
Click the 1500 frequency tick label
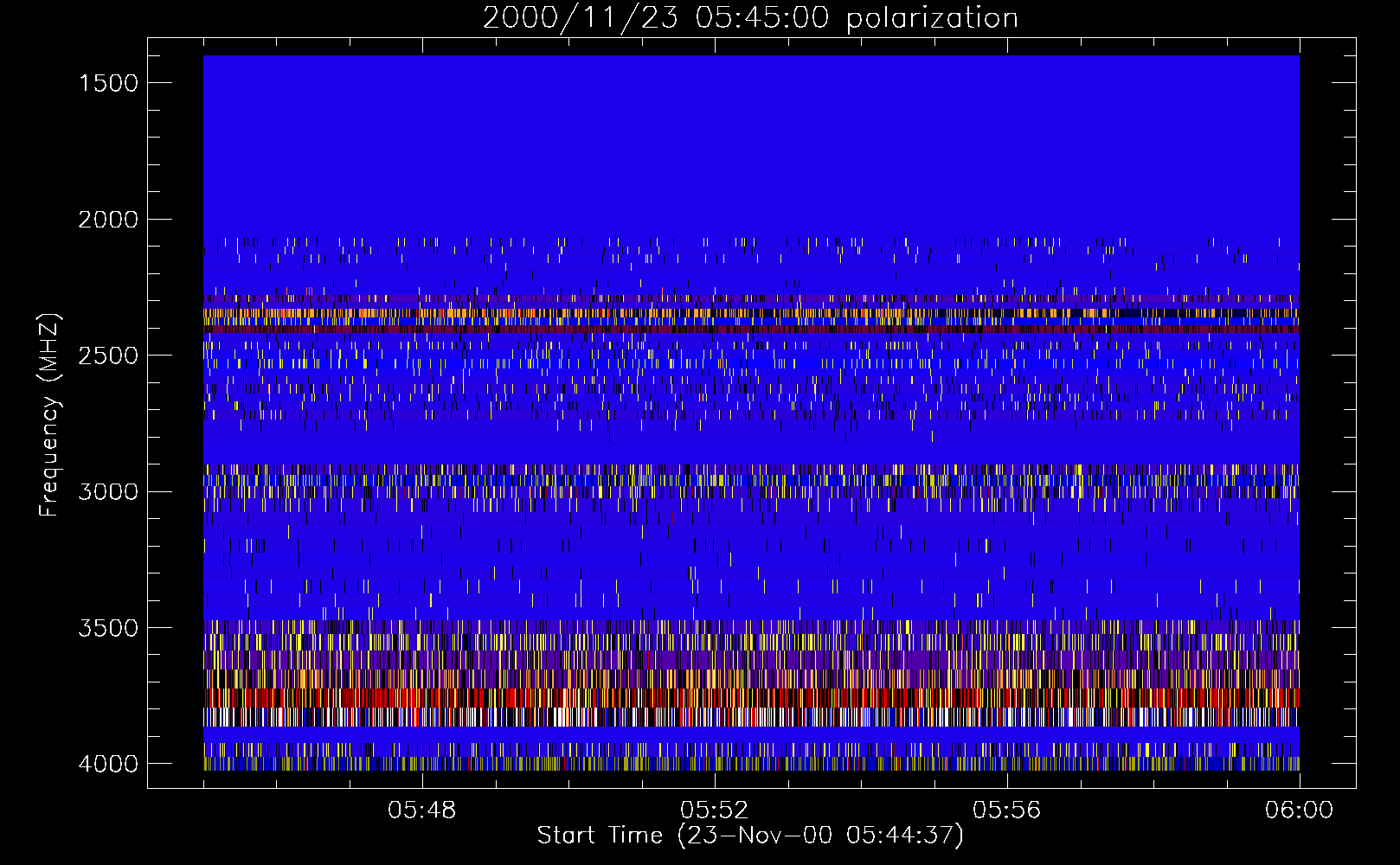[x=108, y=83]
